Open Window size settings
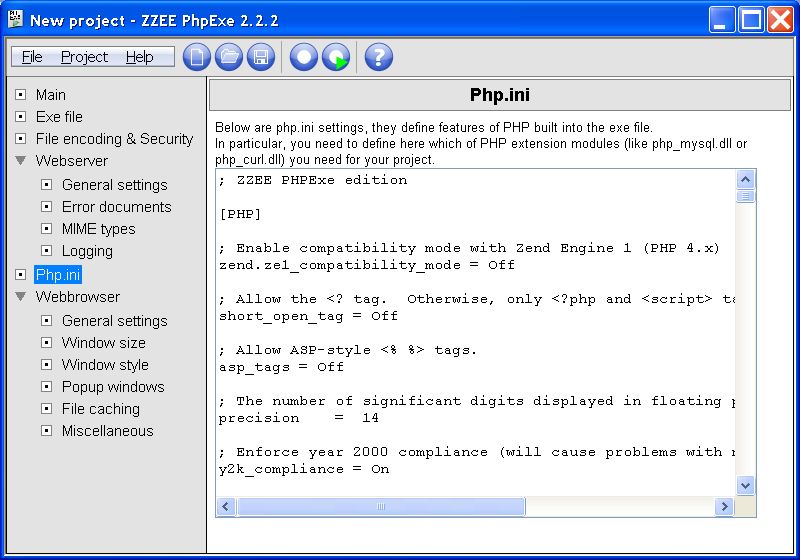 [x=104, y=343]
